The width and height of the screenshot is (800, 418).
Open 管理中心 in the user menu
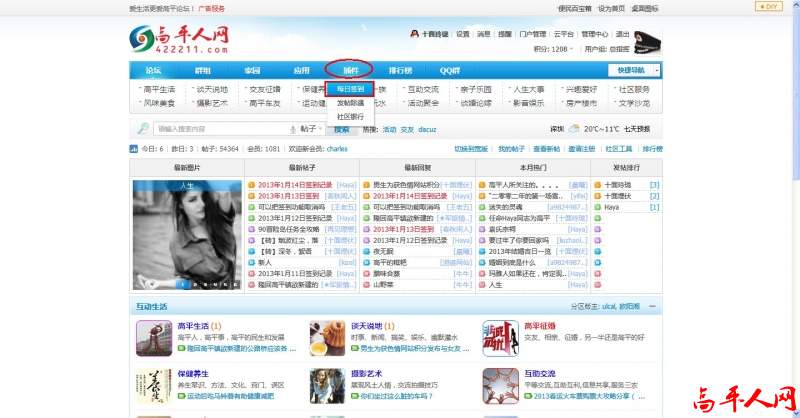595,34
